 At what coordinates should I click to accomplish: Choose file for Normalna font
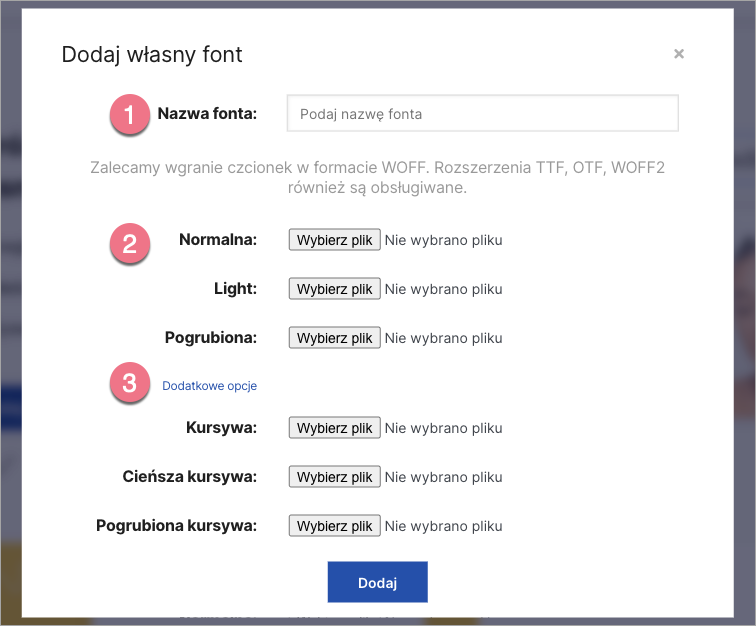click(x=334, y=240)
